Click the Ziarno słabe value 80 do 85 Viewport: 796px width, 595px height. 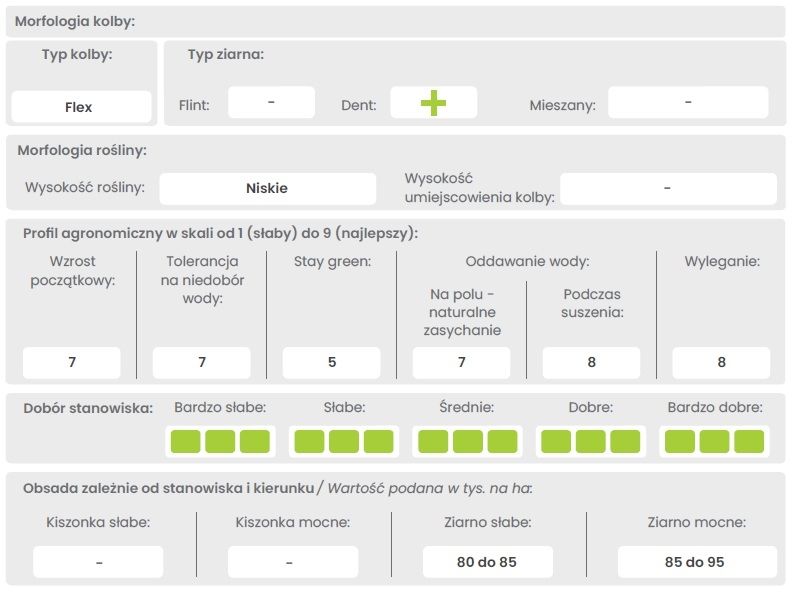click(487, 562)
